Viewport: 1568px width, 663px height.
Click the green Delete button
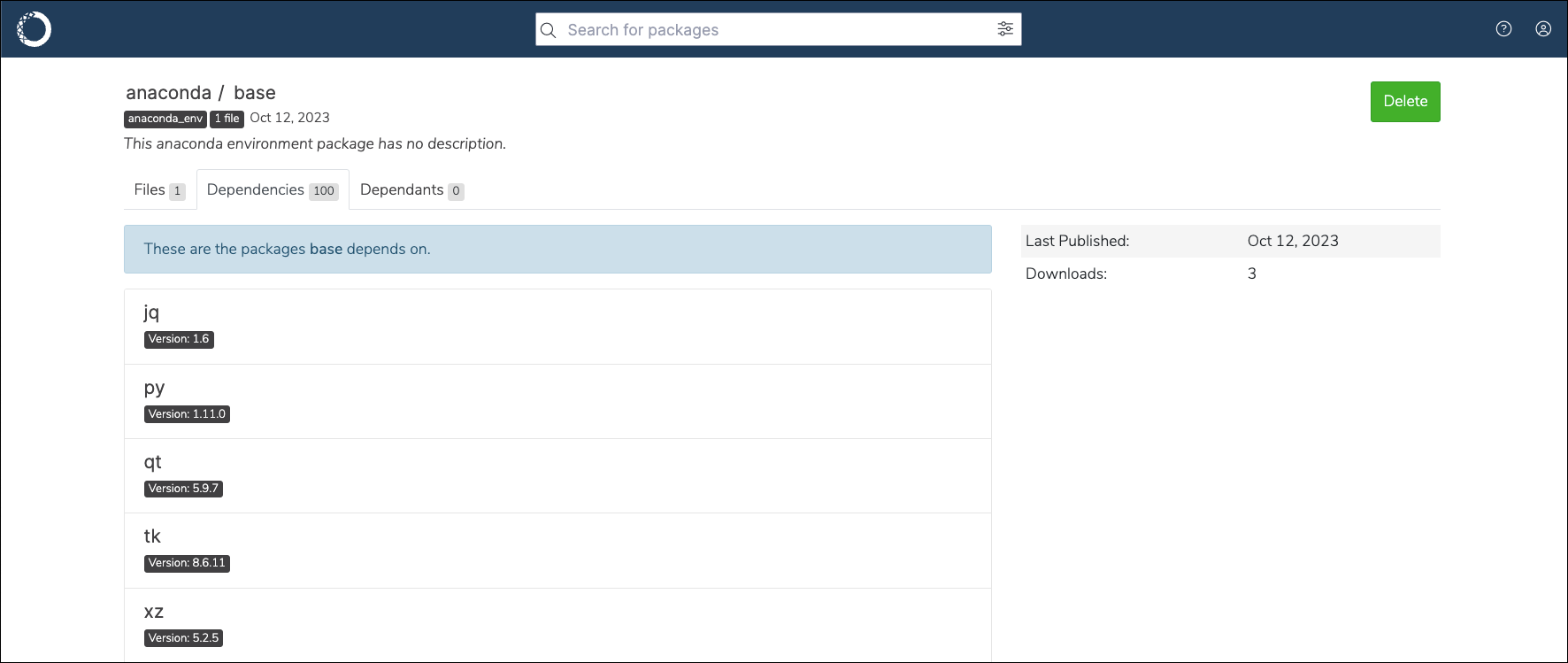1405,102
